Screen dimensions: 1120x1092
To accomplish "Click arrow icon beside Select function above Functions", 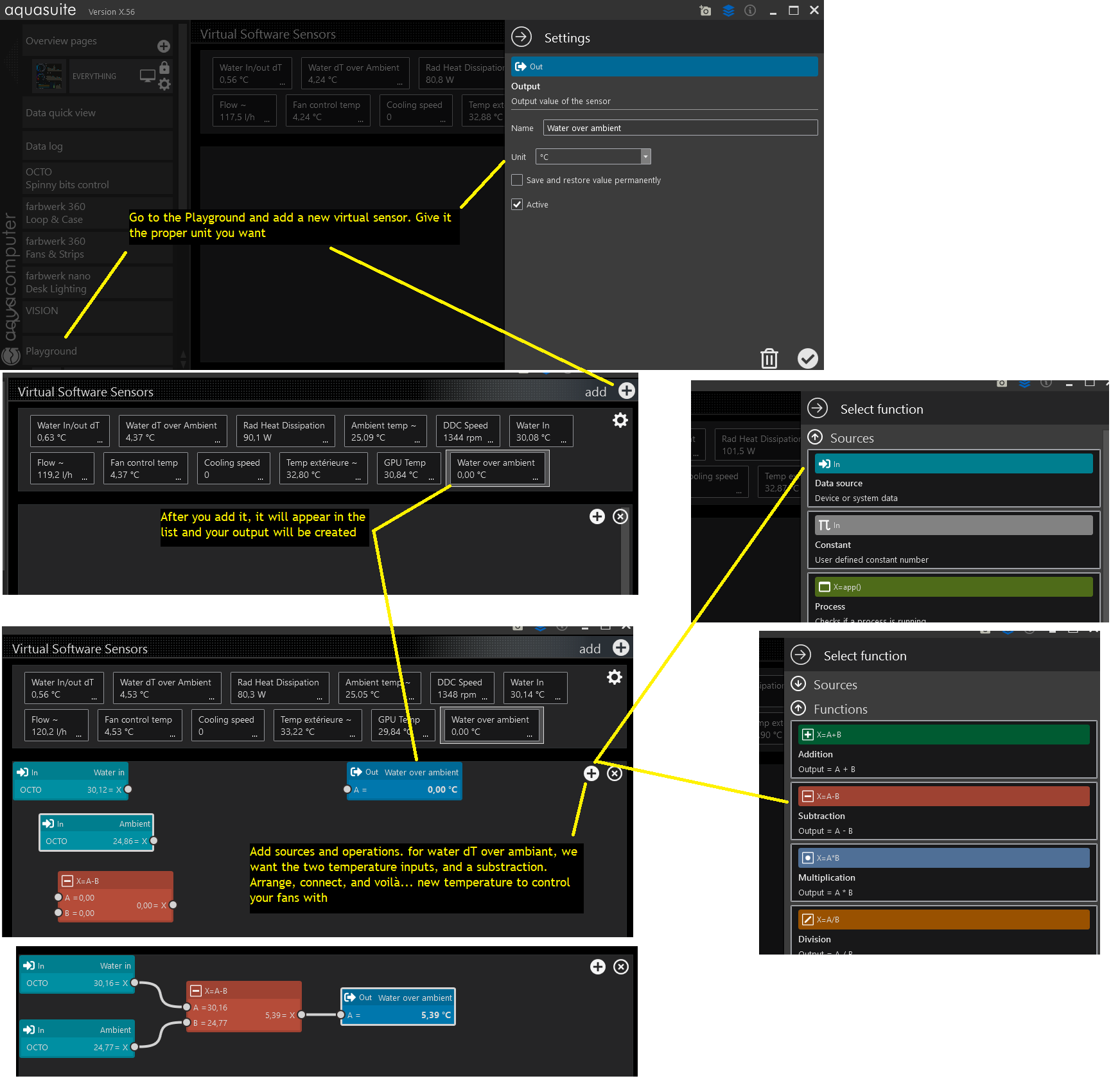I will tap(801, 655).
